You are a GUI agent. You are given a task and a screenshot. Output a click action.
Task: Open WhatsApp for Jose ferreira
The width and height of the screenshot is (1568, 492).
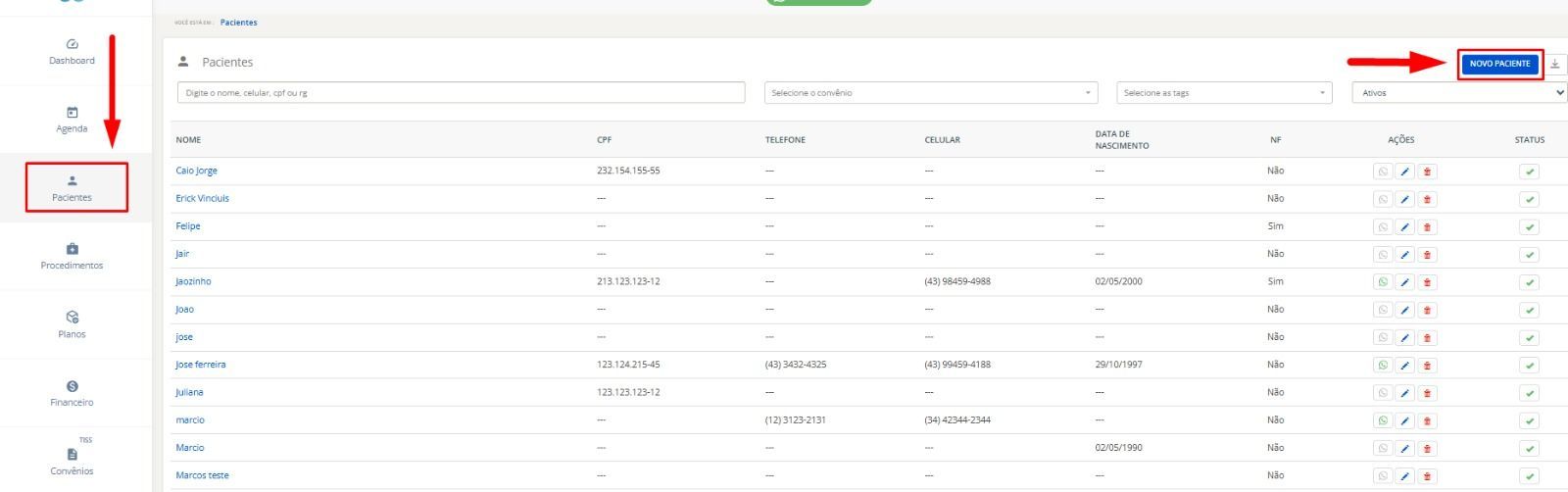pyautogui.click(x=1383, y=366)
